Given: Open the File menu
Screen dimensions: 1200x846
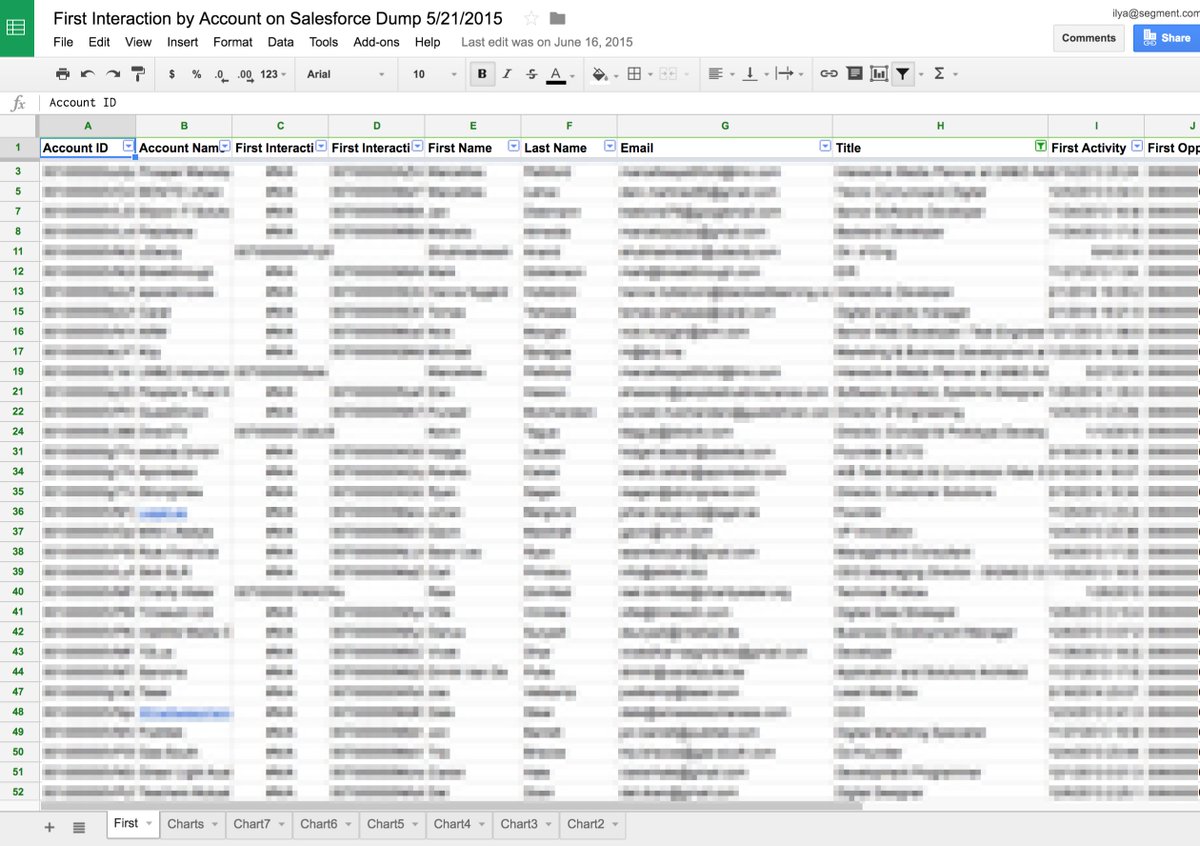Looking at the screenshot, I should coord(63,42).
